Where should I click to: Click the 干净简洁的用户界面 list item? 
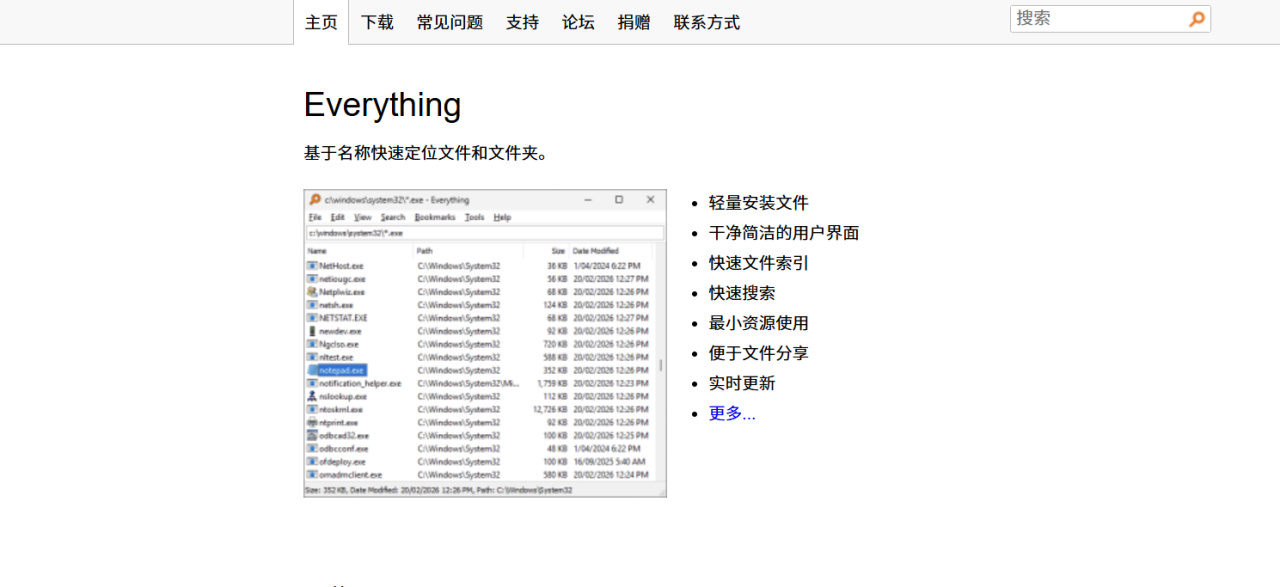pos(784,233)
